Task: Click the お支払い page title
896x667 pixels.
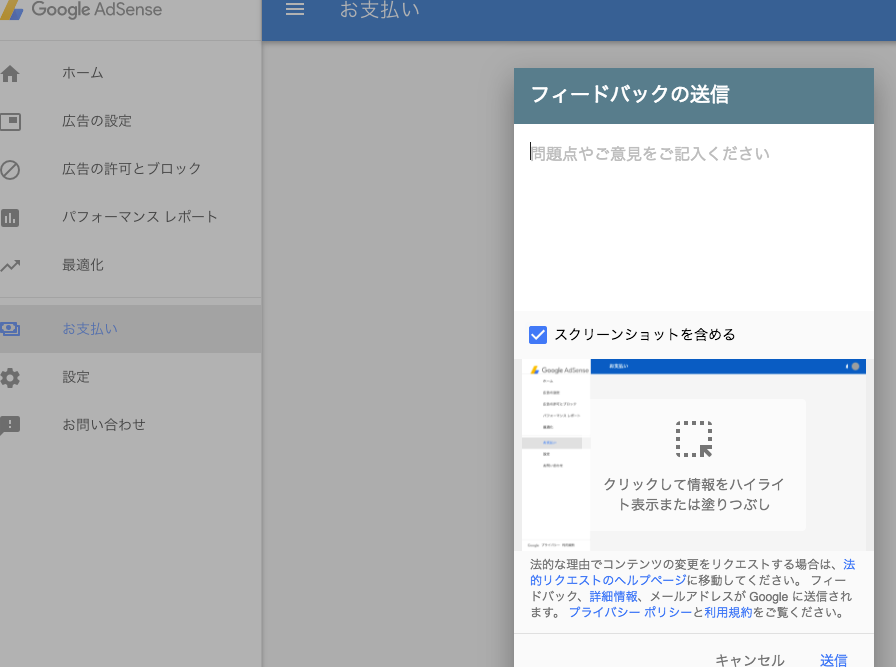Action: tap(379, 9)
